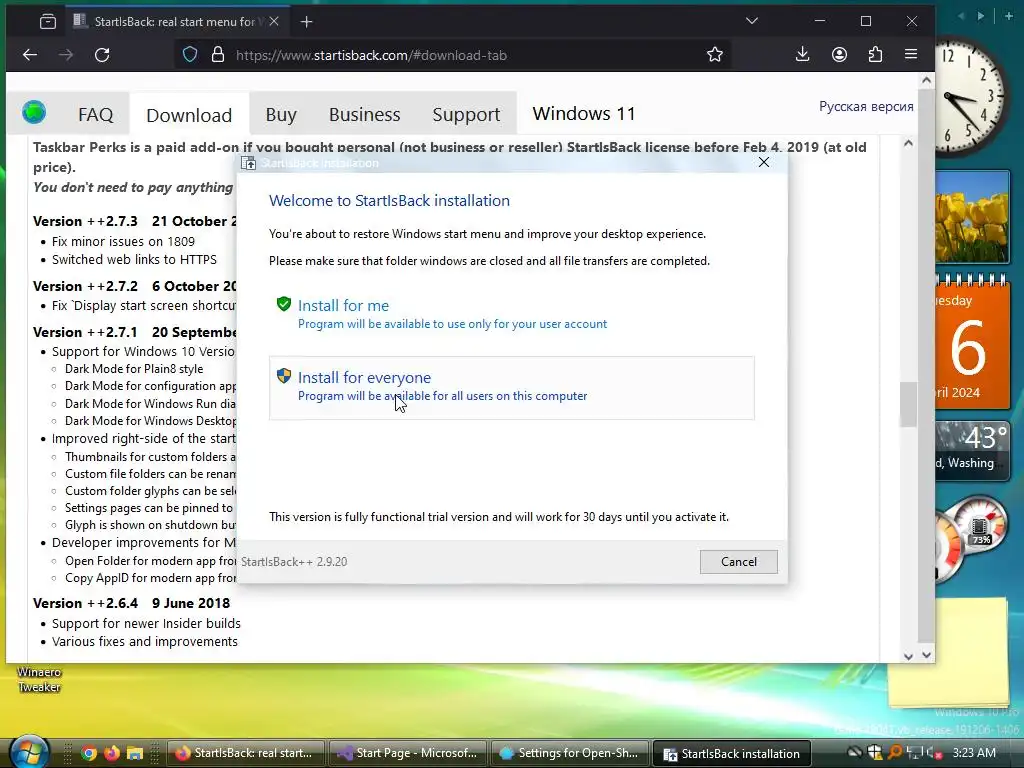Click sidebar previous gadgets arrow
The width and height of the screenshot is (1024, 768).
click(x=961, y=16)
